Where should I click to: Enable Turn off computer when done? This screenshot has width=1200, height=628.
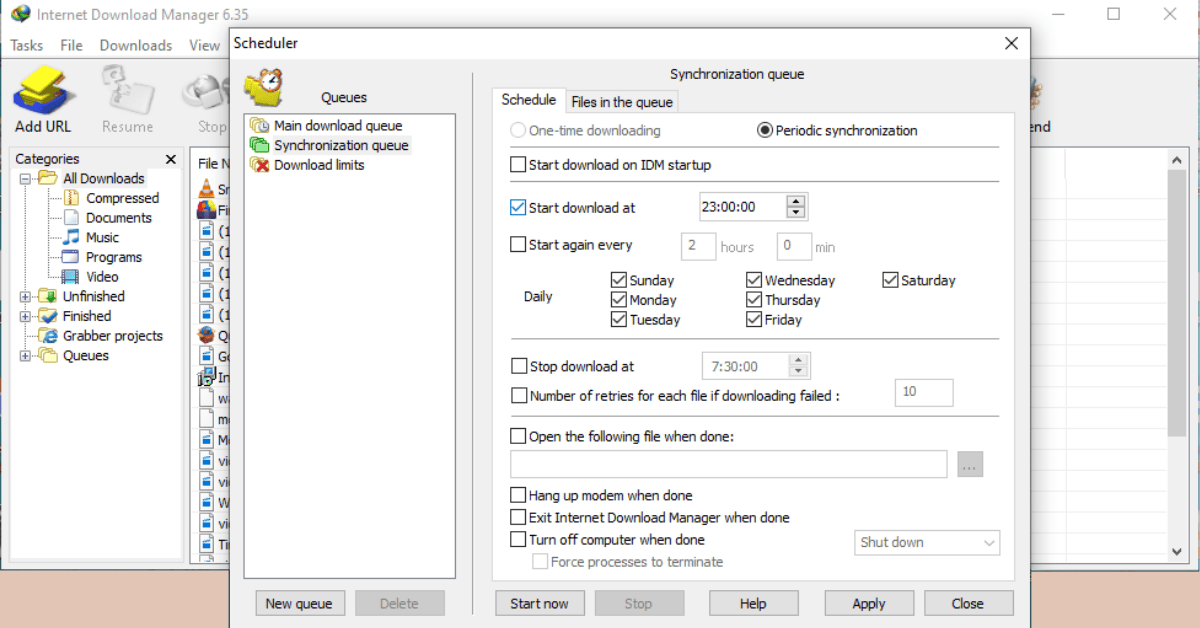coord(518,540)
